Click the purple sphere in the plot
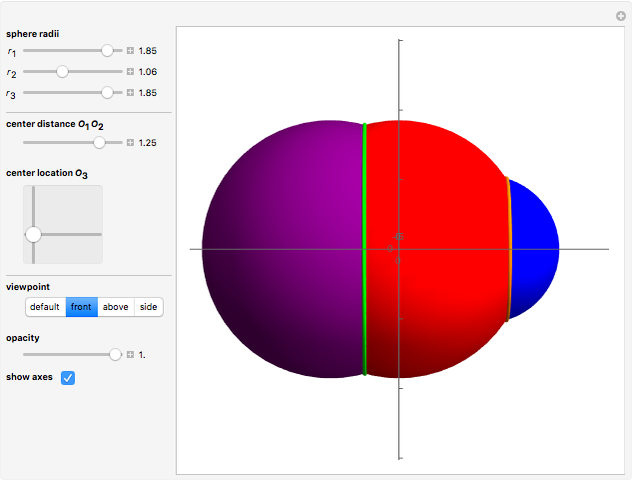The height and width of the screenshot is (482, 632). pyautogui.click(x=280, y=250)
